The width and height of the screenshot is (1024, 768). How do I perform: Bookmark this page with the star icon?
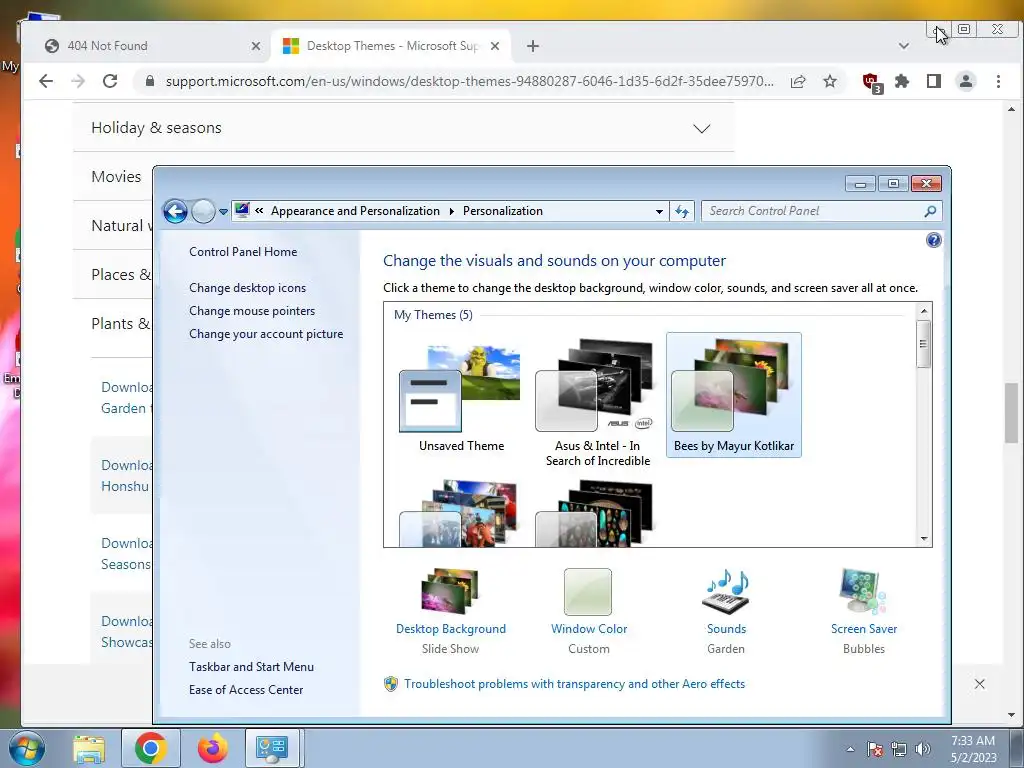click(829, 81)
